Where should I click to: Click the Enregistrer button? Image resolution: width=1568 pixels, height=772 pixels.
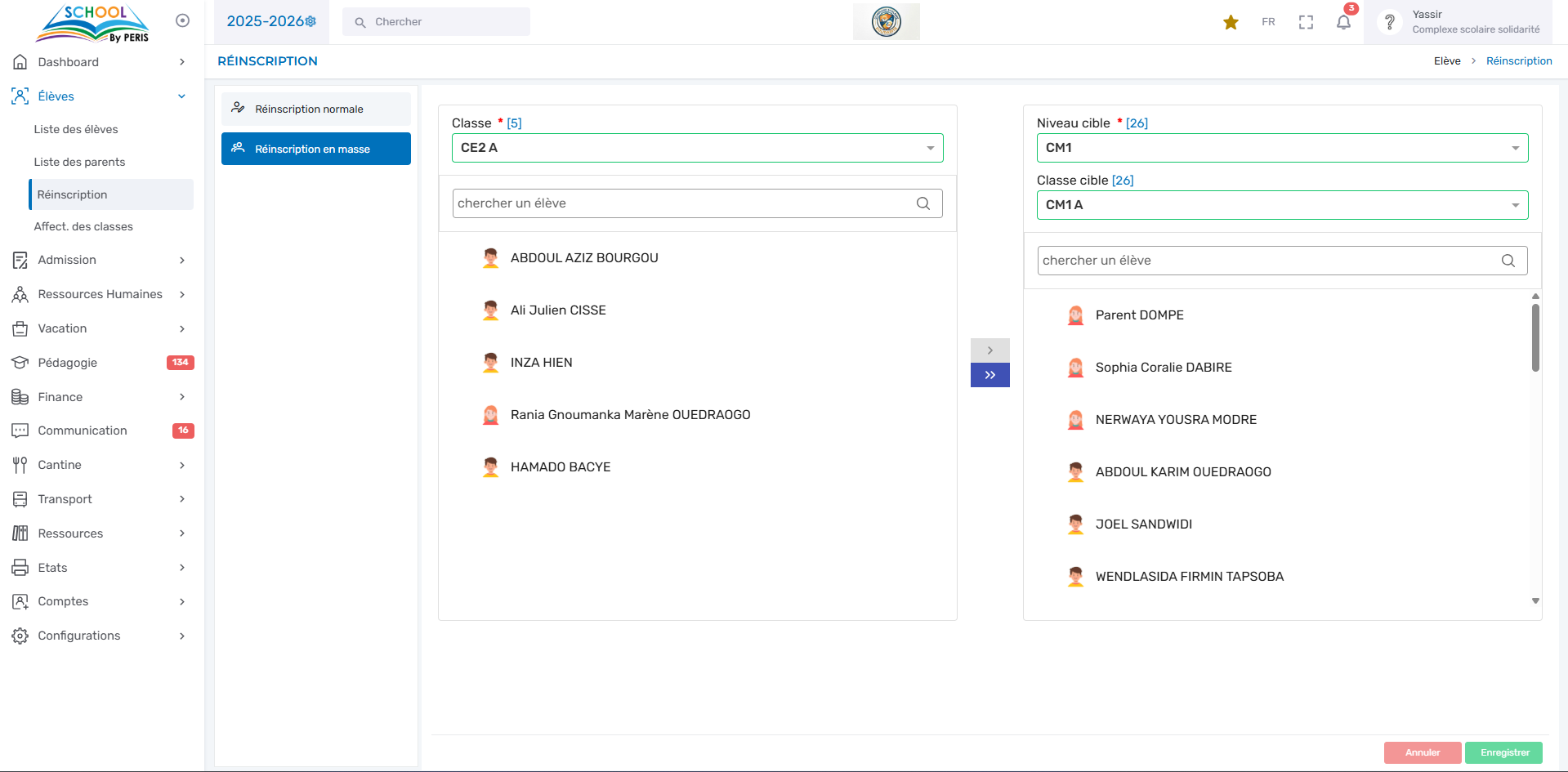point(1503,752)
